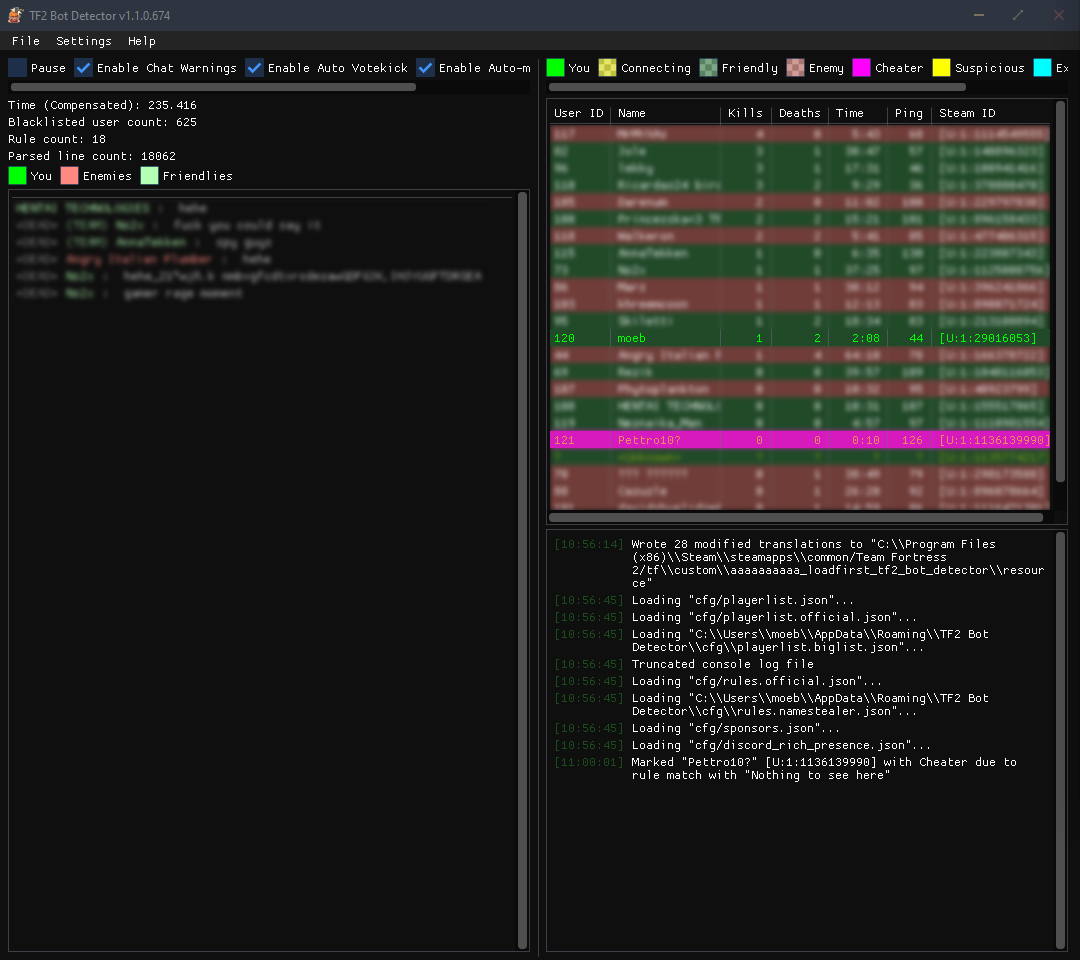Click Steam ID [U:1:29016053]
This screenshot has height=960, width=1080.
988,338
